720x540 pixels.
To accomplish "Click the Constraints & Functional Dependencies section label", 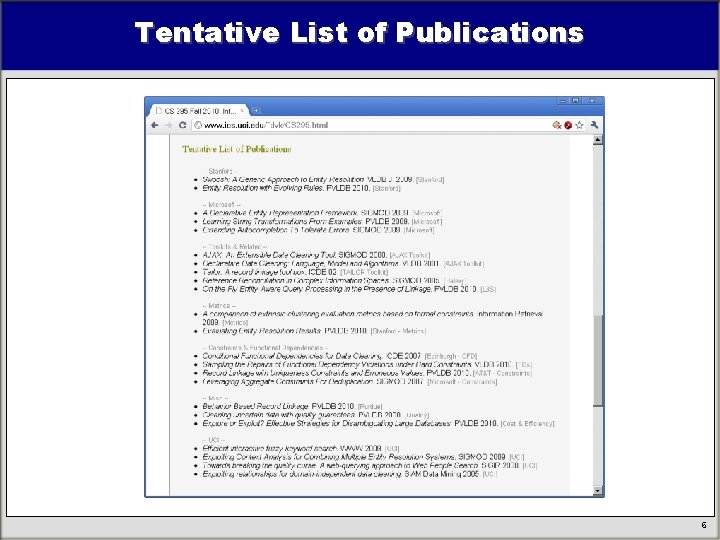I will click(265, 348).
